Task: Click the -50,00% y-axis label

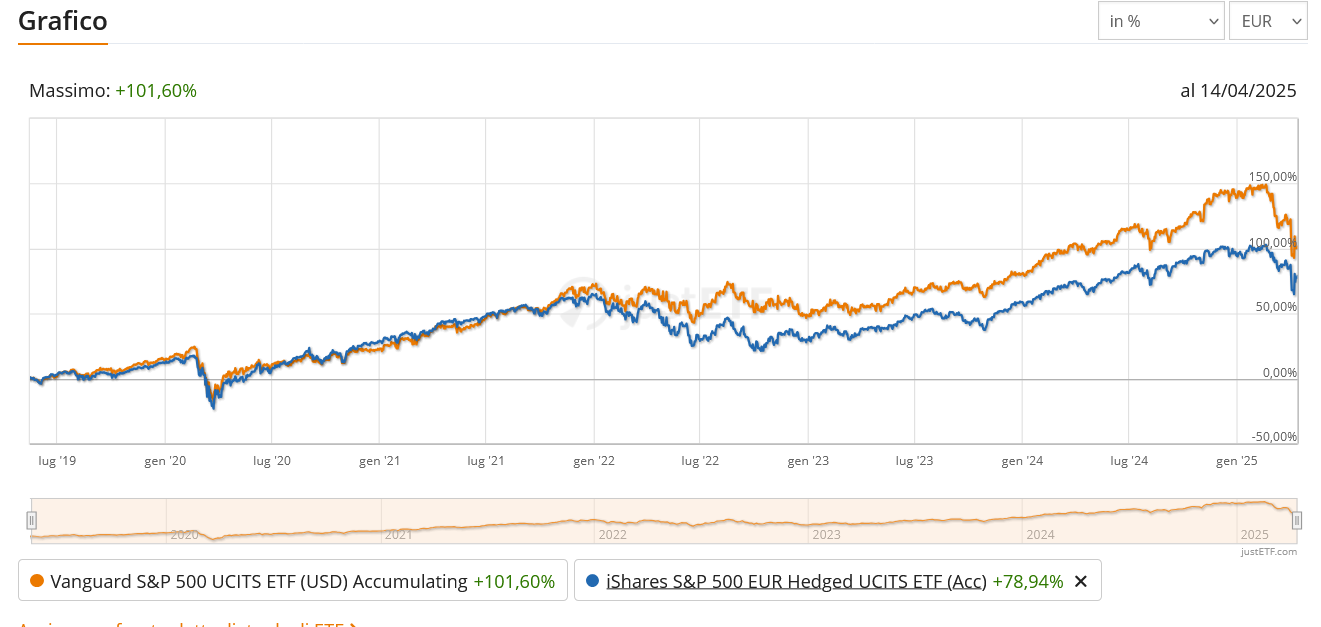Action: 1274,437
